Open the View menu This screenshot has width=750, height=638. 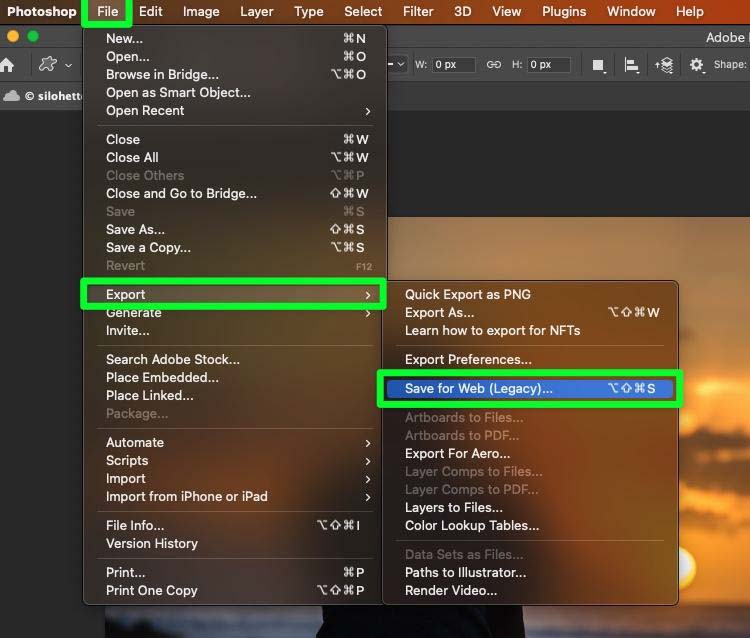coord(507,11)
